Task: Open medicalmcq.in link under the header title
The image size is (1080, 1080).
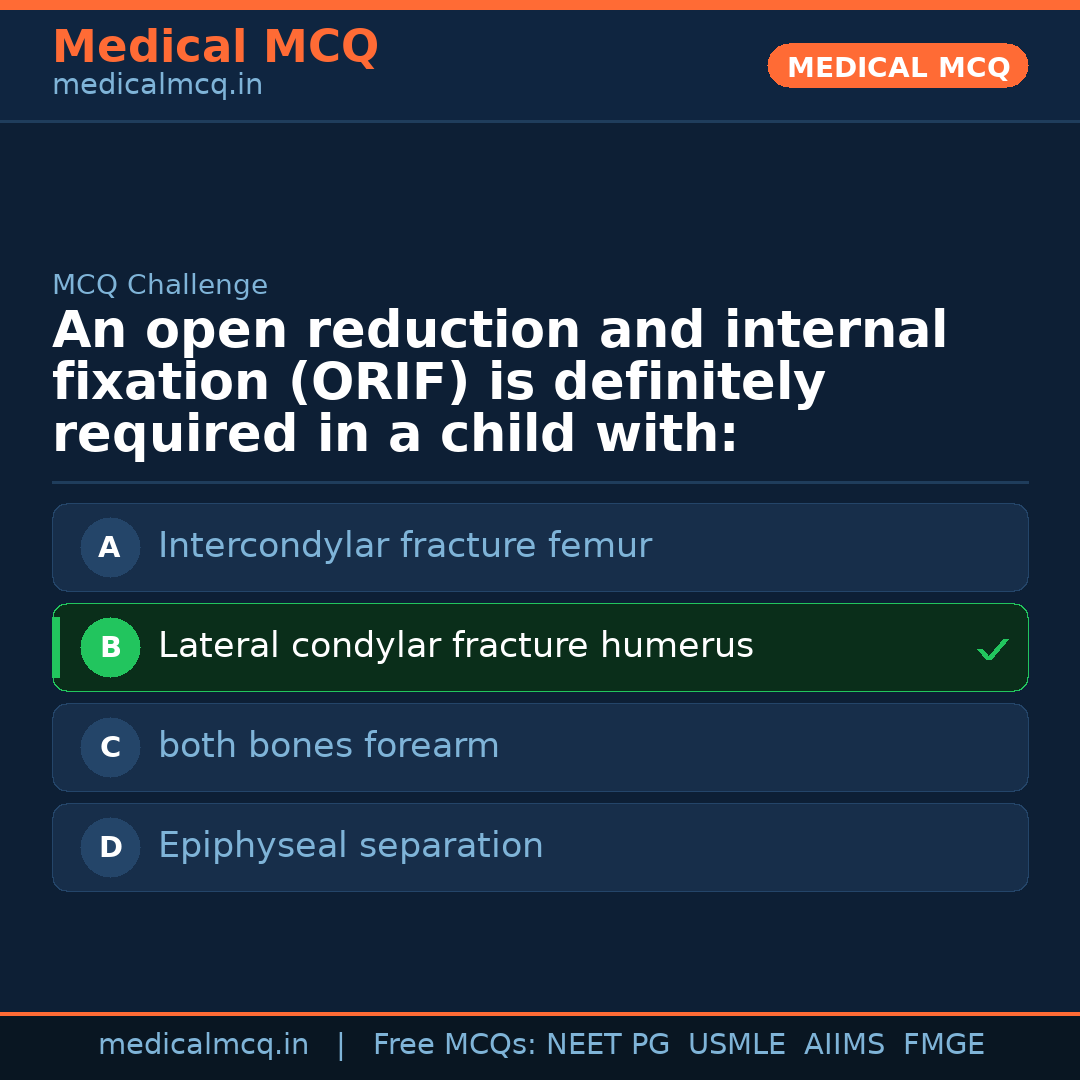Action: point(157,85)
